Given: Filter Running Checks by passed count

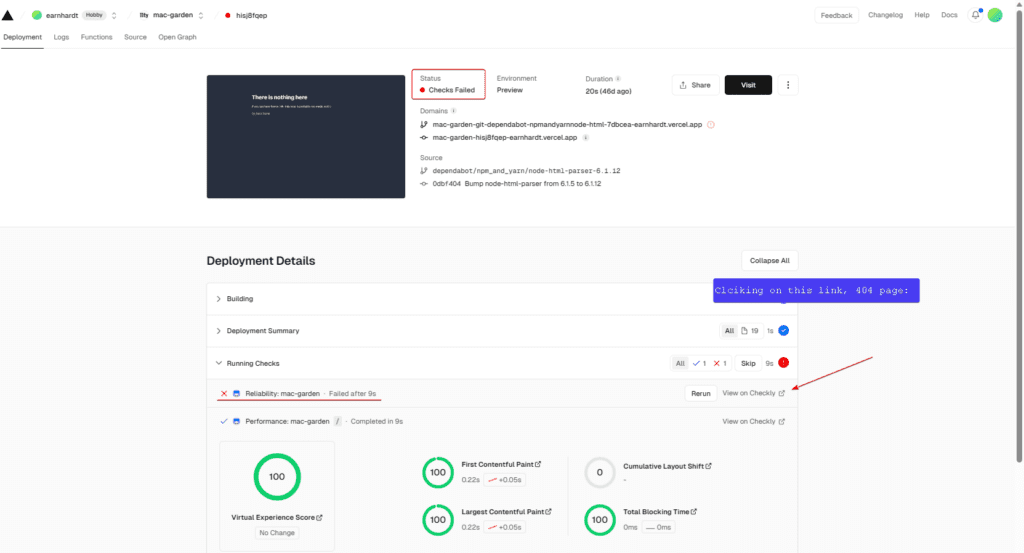Looking at the screenshot, I should pyautogui.click(x=699, y=364).
